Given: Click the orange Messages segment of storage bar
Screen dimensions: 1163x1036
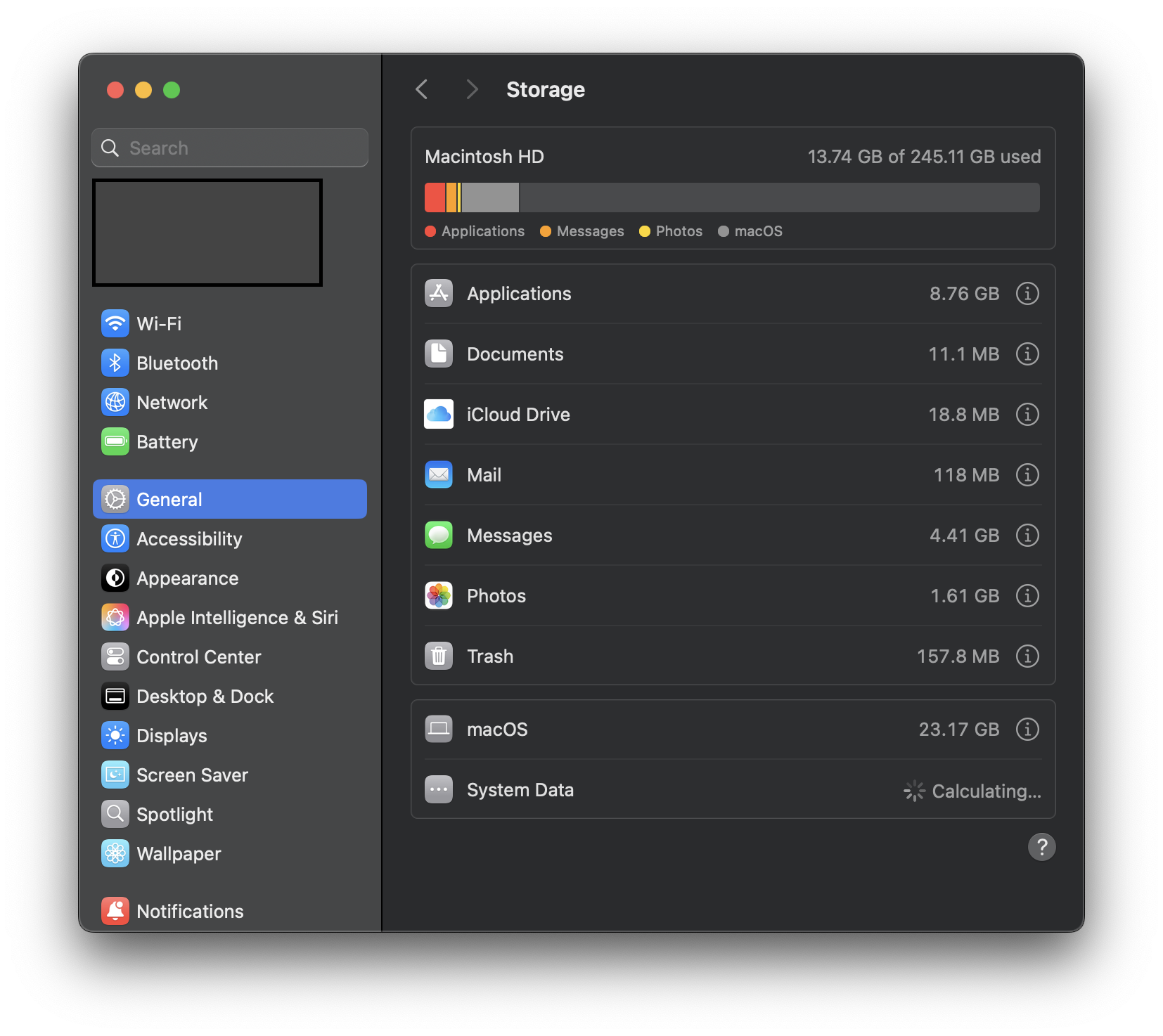Looking at the screenshot, I should coord(452,198).
